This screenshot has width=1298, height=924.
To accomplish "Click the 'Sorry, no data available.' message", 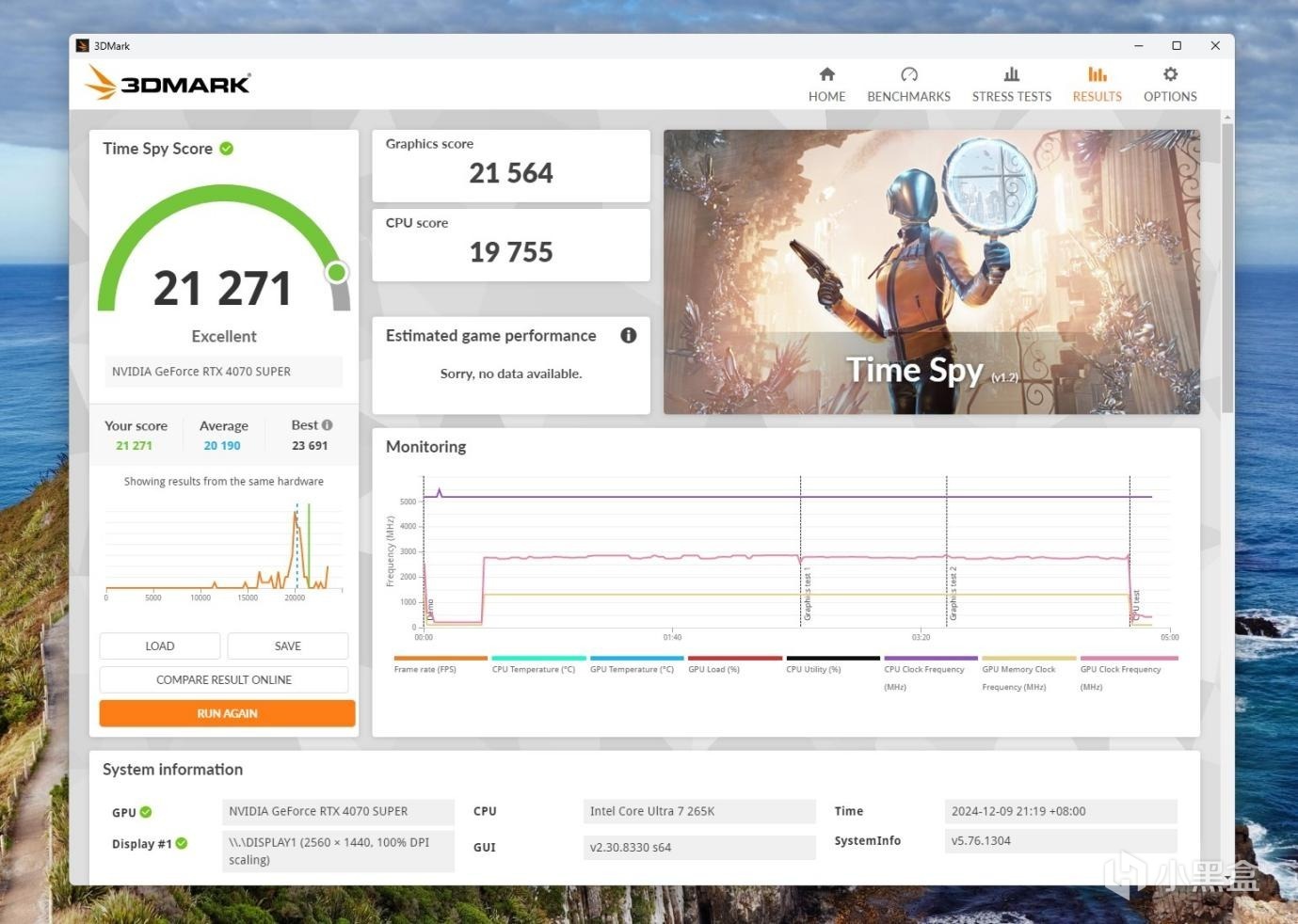I will 511,374.
